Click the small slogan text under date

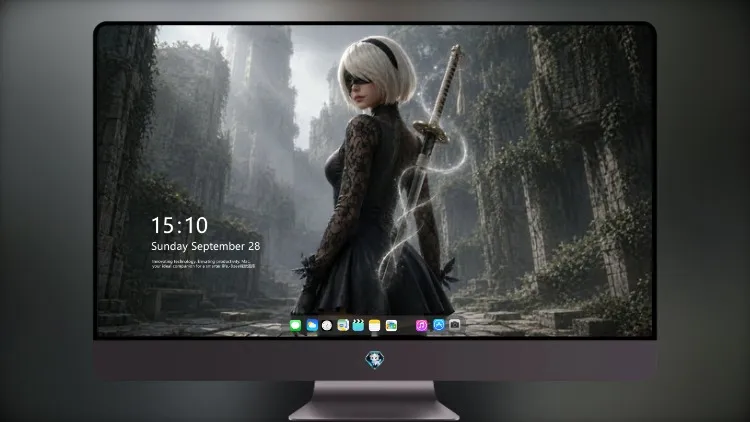pyautogui.click(x=203, y=264)
